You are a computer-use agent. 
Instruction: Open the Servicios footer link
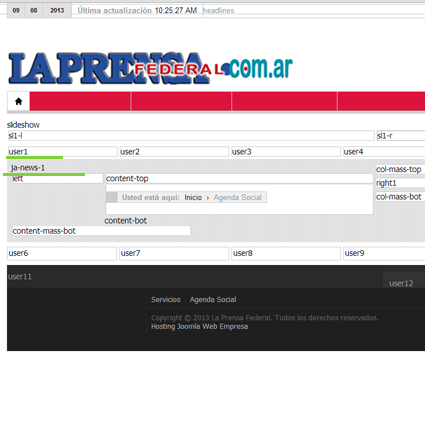point(166,299)
